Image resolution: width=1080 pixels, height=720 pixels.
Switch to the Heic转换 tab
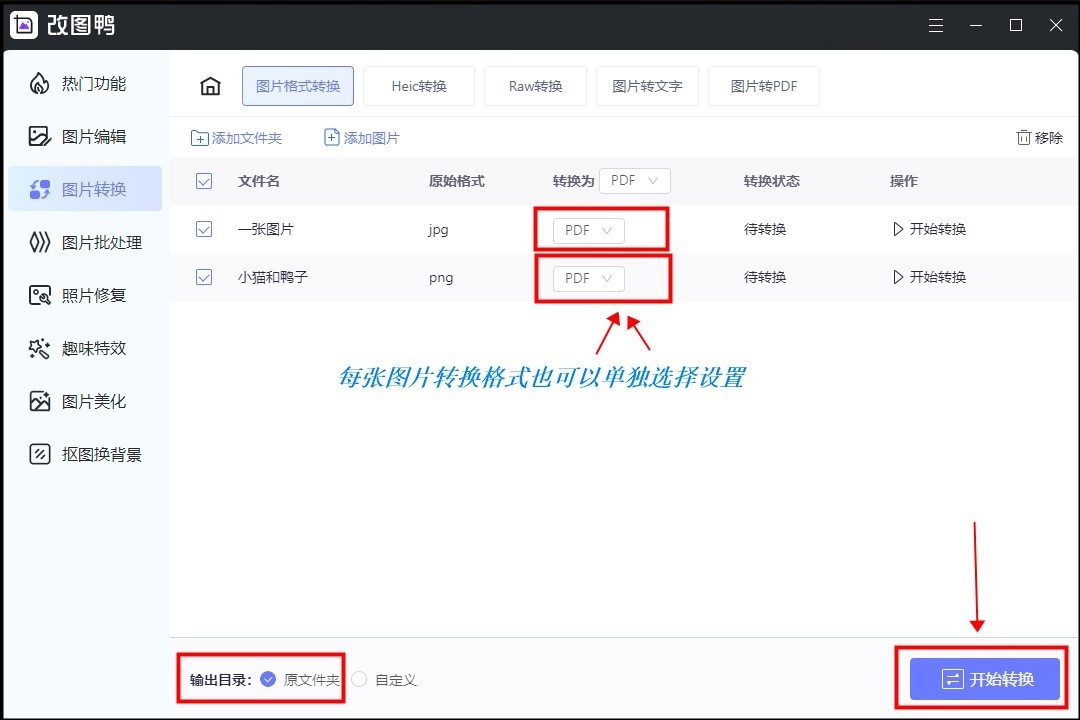[x=419, y=86]
